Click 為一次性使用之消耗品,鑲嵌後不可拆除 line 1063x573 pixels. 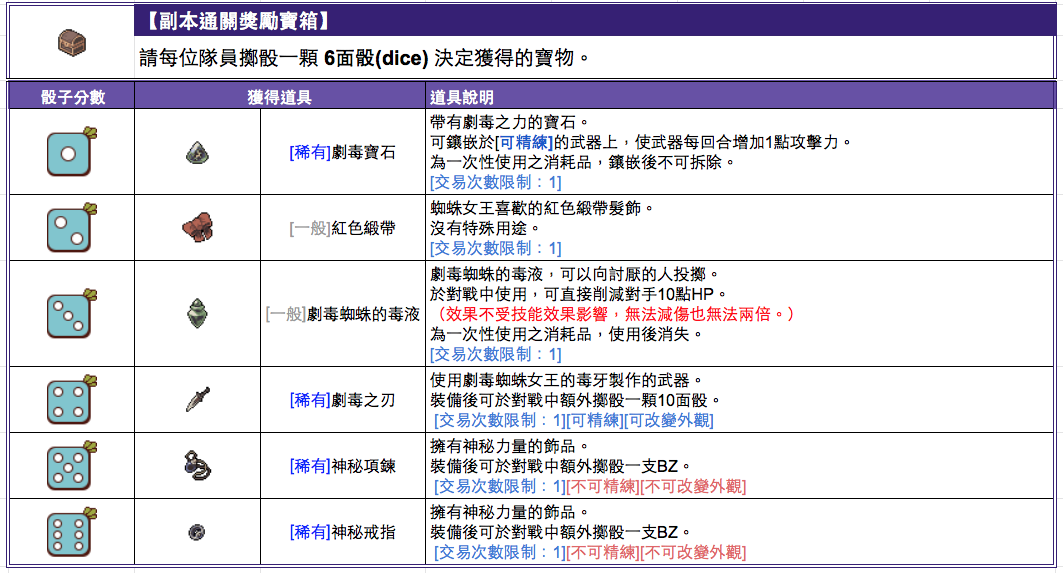[582, 163]
